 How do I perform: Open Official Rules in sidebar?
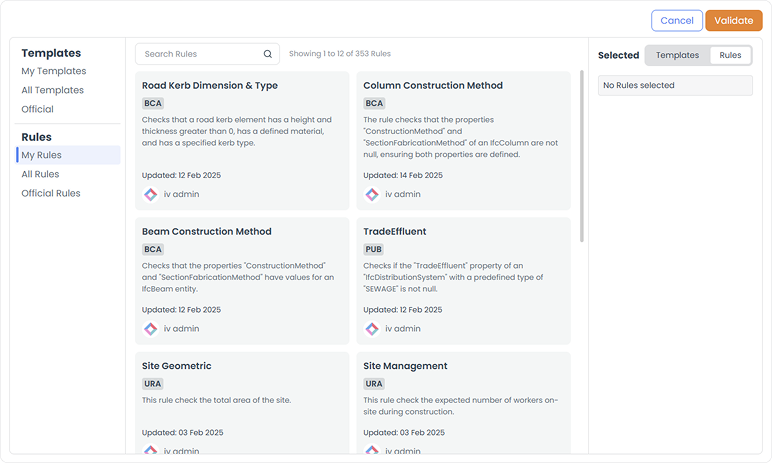click(x=51, y=193)
